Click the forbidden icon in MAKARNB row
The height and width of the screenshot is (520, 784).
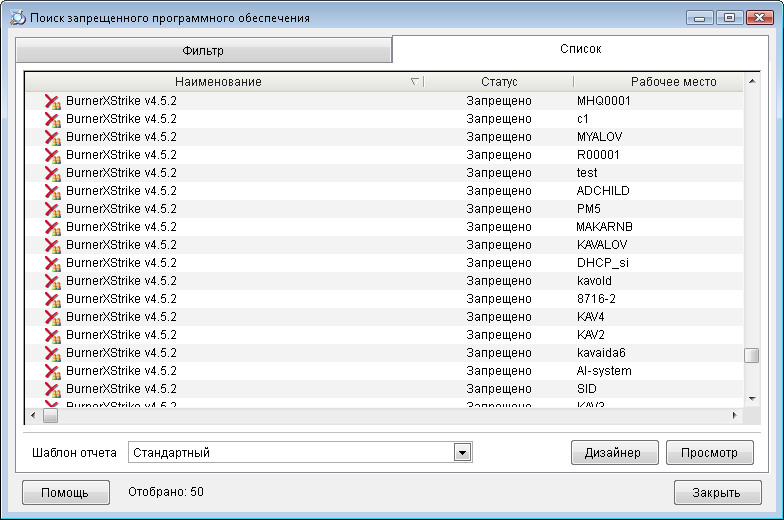(52, 227)
